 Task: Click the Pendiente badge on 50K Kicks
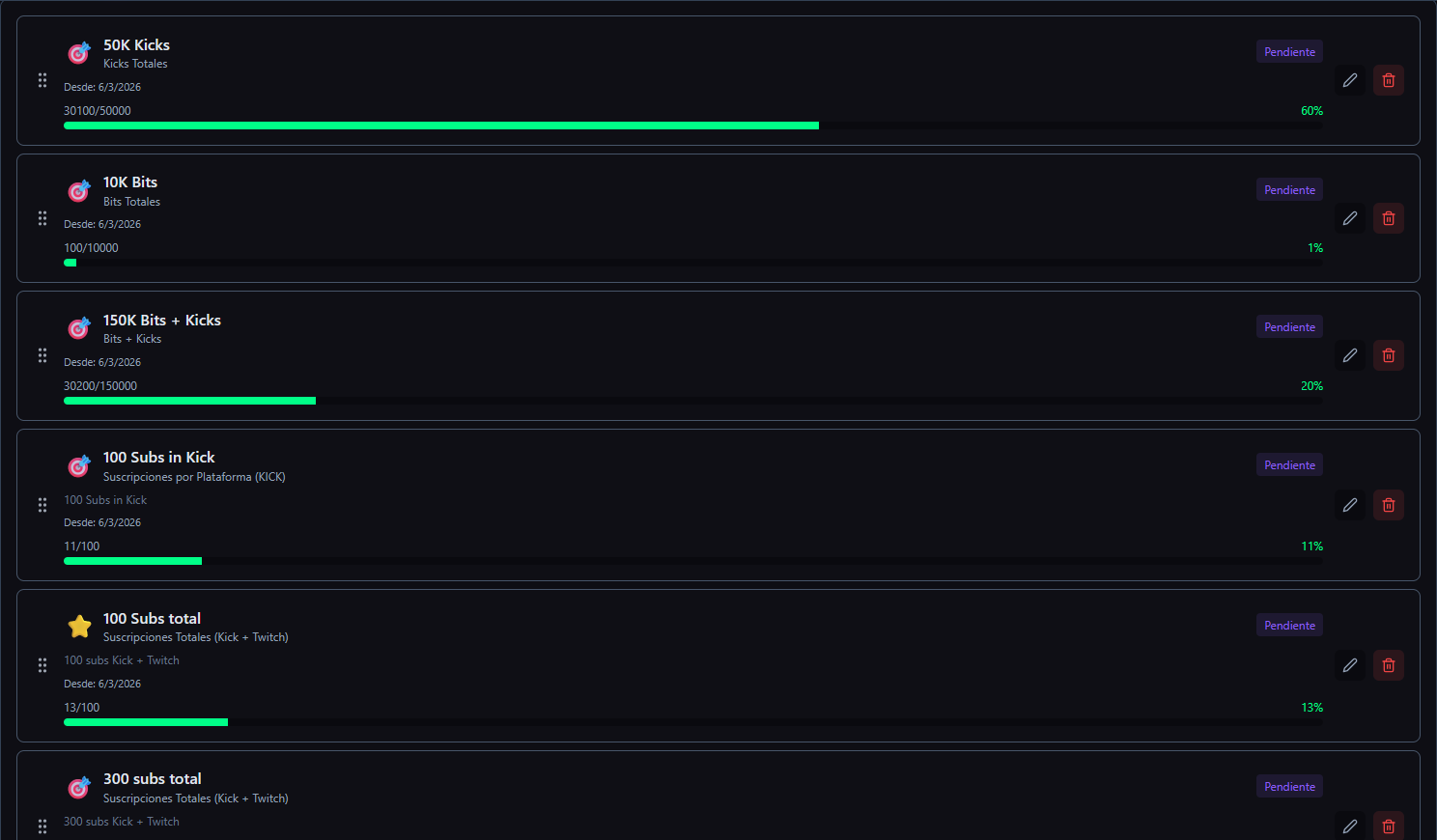click(x=1288, y=51)
